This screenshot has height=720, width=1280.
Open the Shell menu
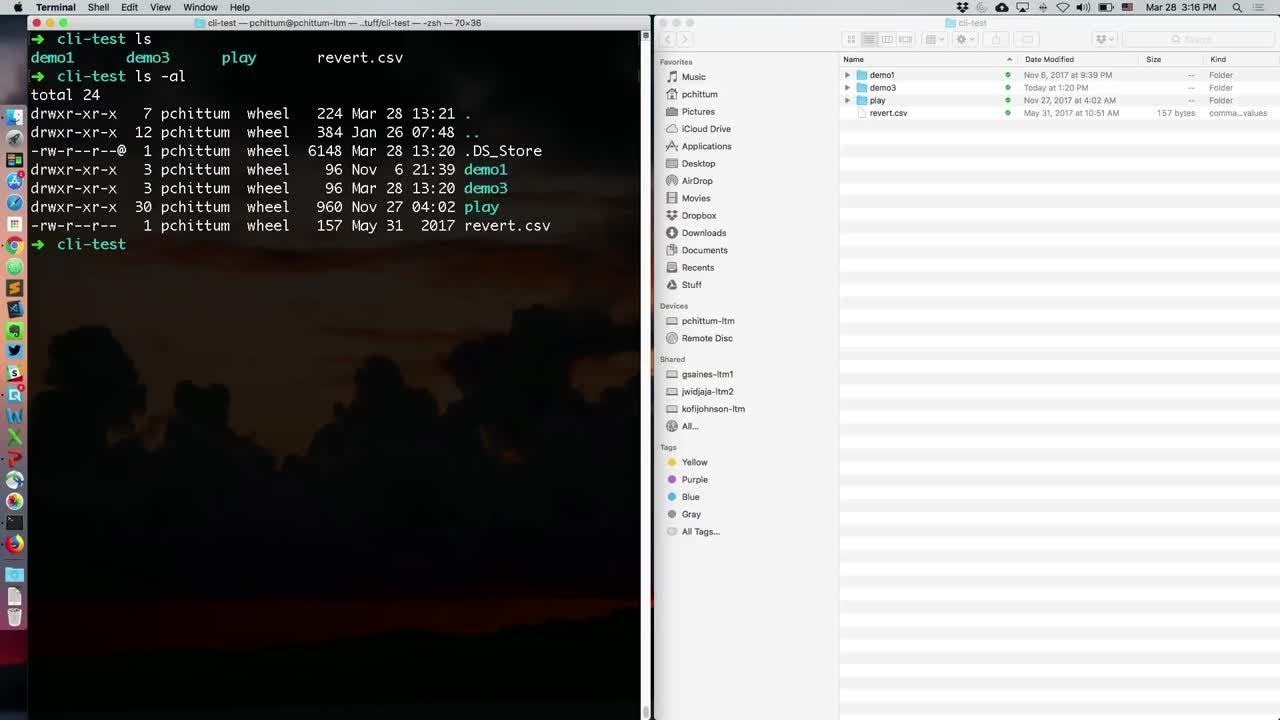pos(98,7)
